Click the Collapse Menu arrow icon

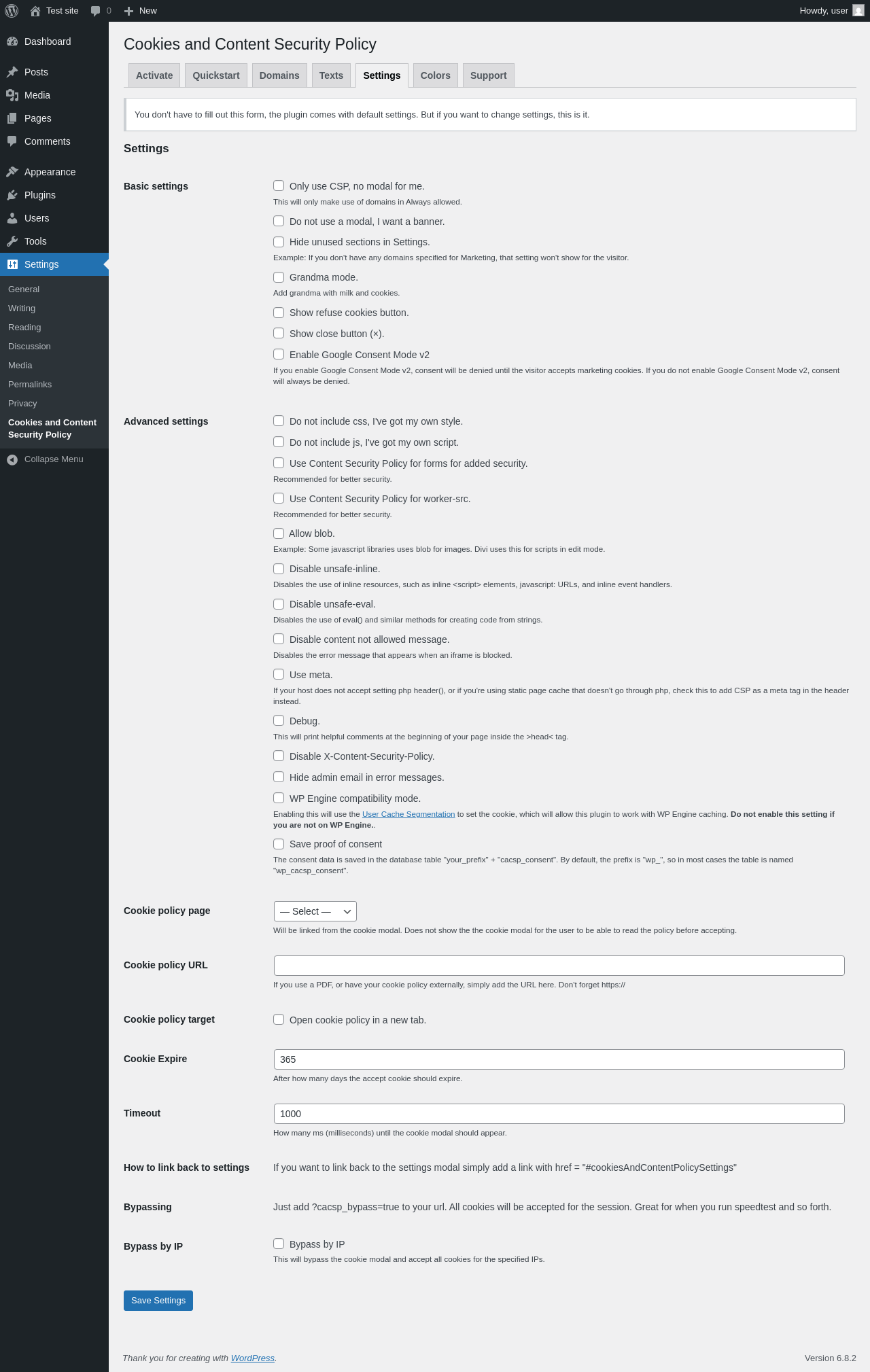pyautogui.click(x=12, y=459)
